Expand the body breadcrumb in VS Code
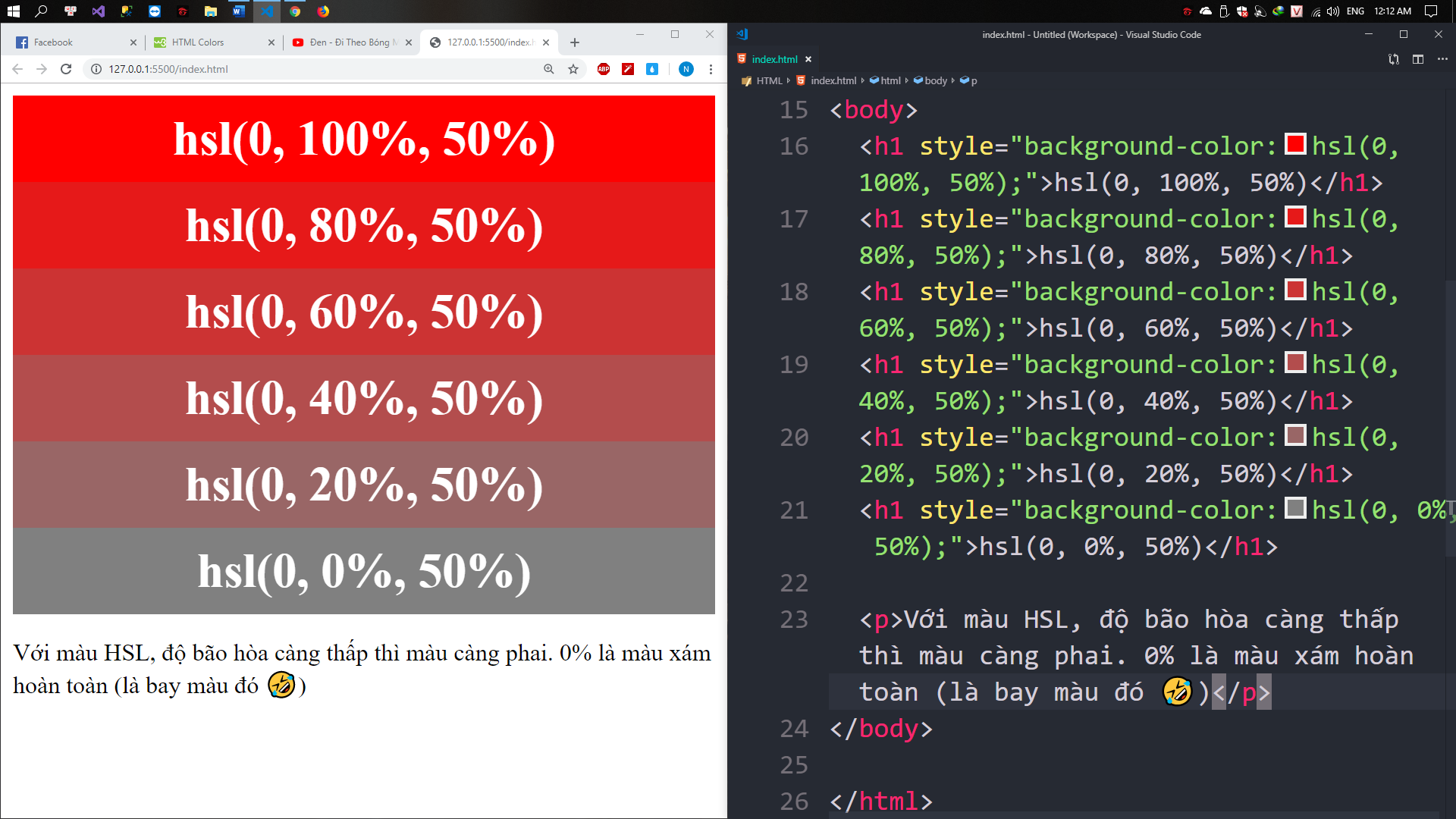Viewport: 1456px width, 819px height. [x=936, y=80]
